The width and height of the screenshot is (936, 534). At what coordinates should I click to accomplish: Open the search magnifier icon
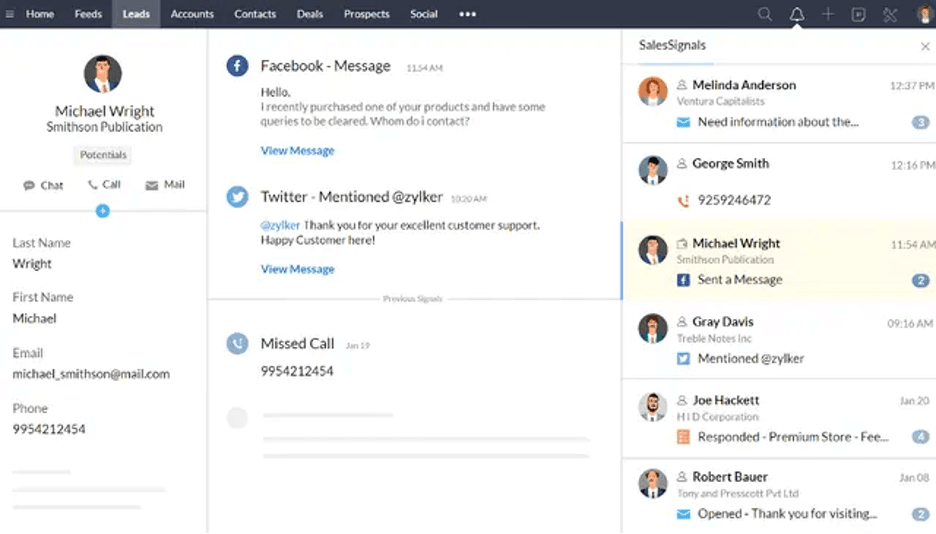(x=765, y=14)
